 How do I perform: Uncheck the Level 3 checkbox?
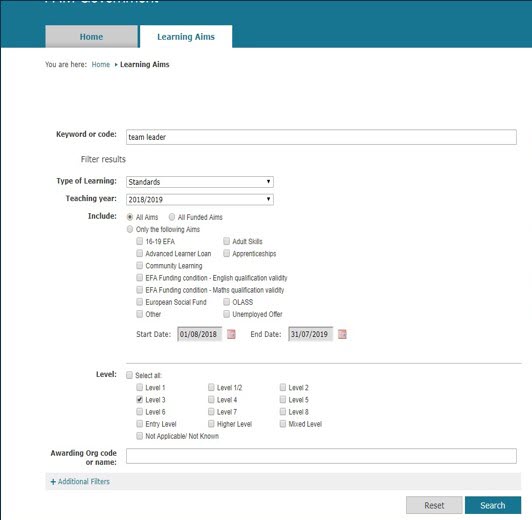pyautogui.click(x=139, y=399)
